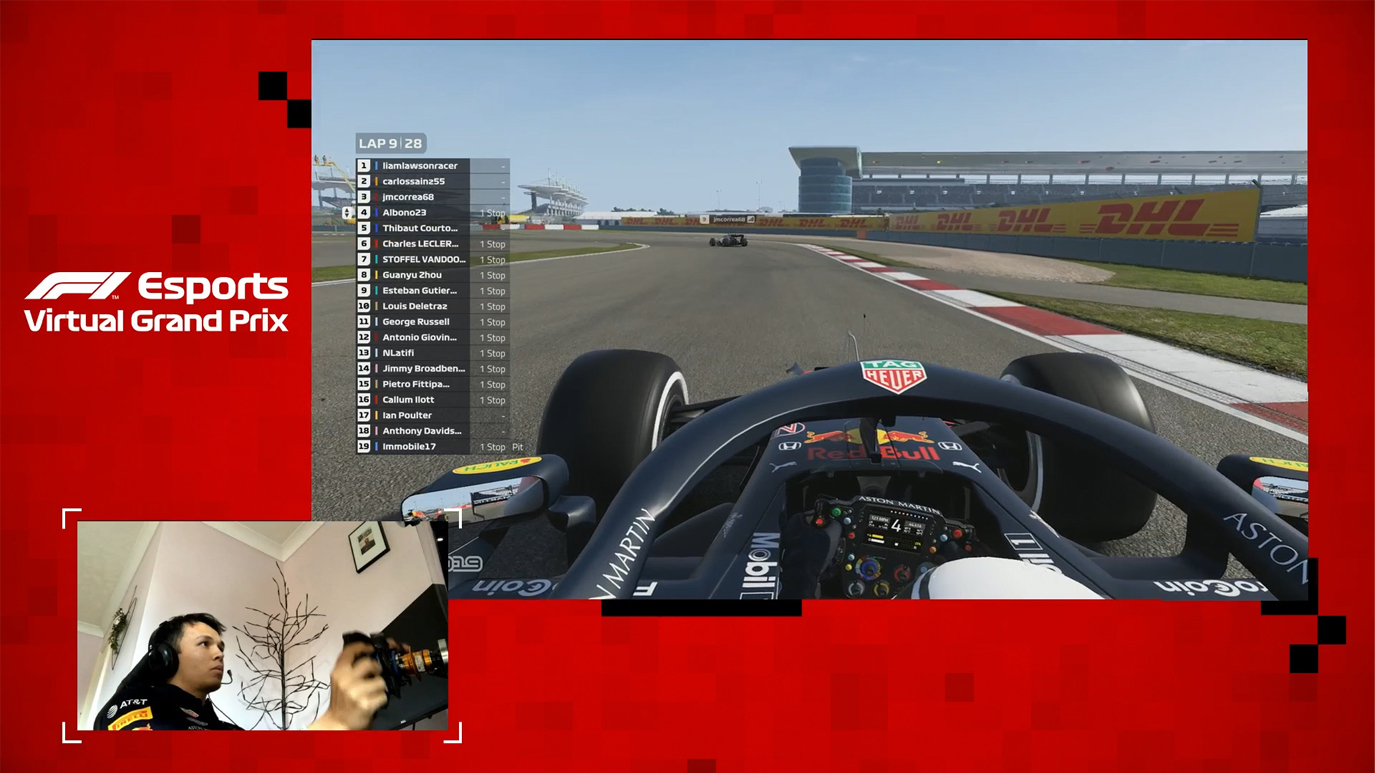This screenshot has width=1375, height=773.
Task: Click the steering wheel gear display
Action: click(x=897, y=528)
